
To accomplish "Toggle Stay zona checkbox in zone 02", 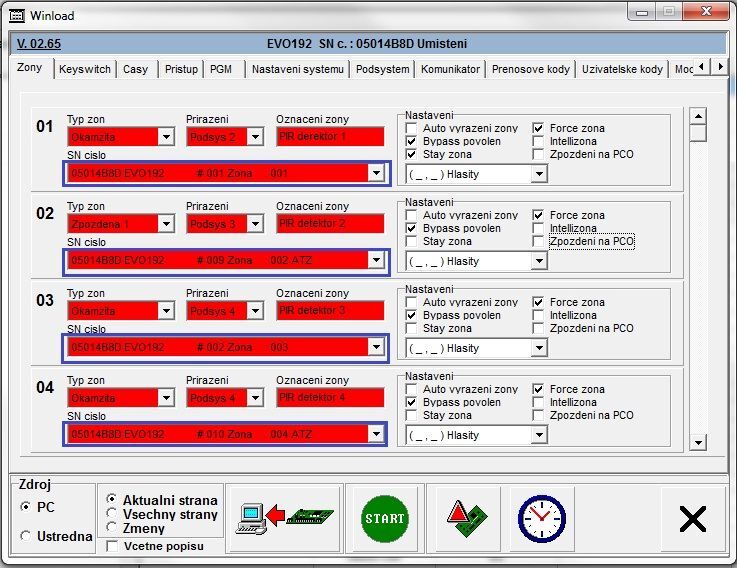I will pos(411,242).
